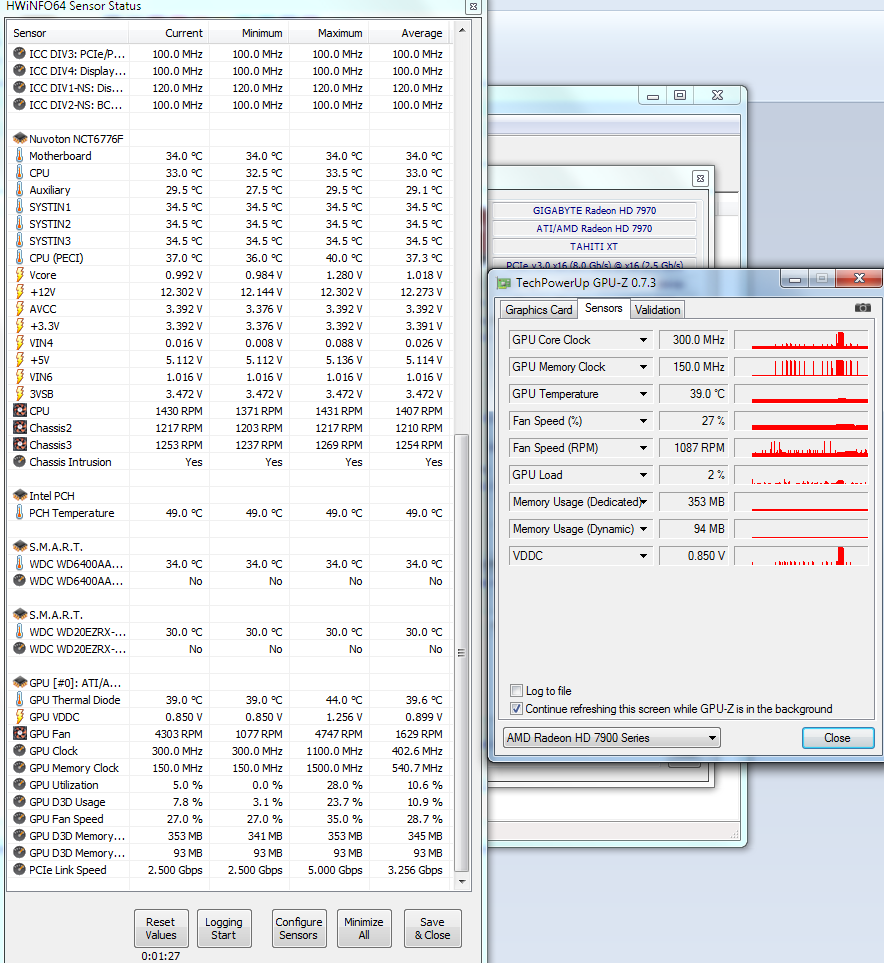Click the TAHITI XT field in background window
Image resolution: width=884 pixels, height=963 pixels.
click(x=594, y=246)
